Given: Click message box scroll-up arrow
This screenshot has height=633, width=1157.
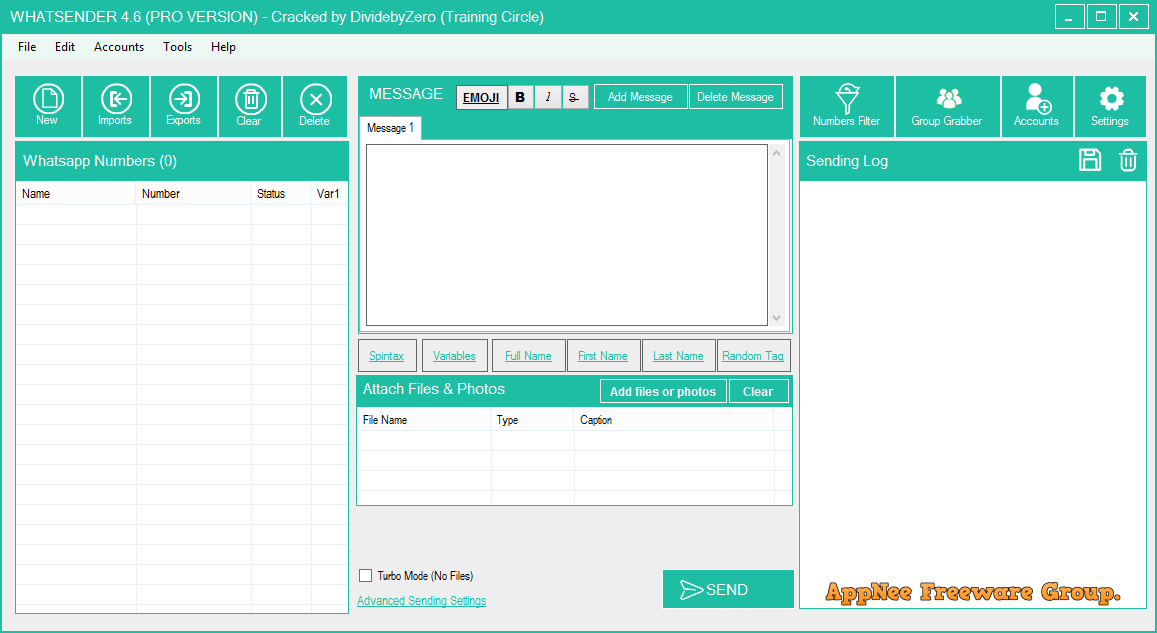Looking at the screenshot, I should [776, 153].
